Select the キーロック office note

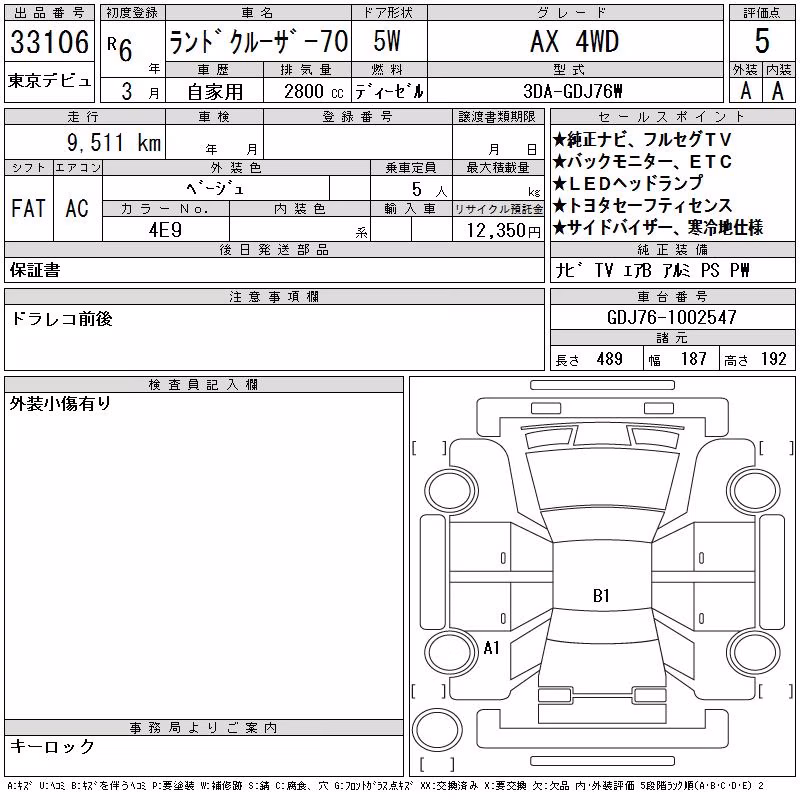(52, 746)
